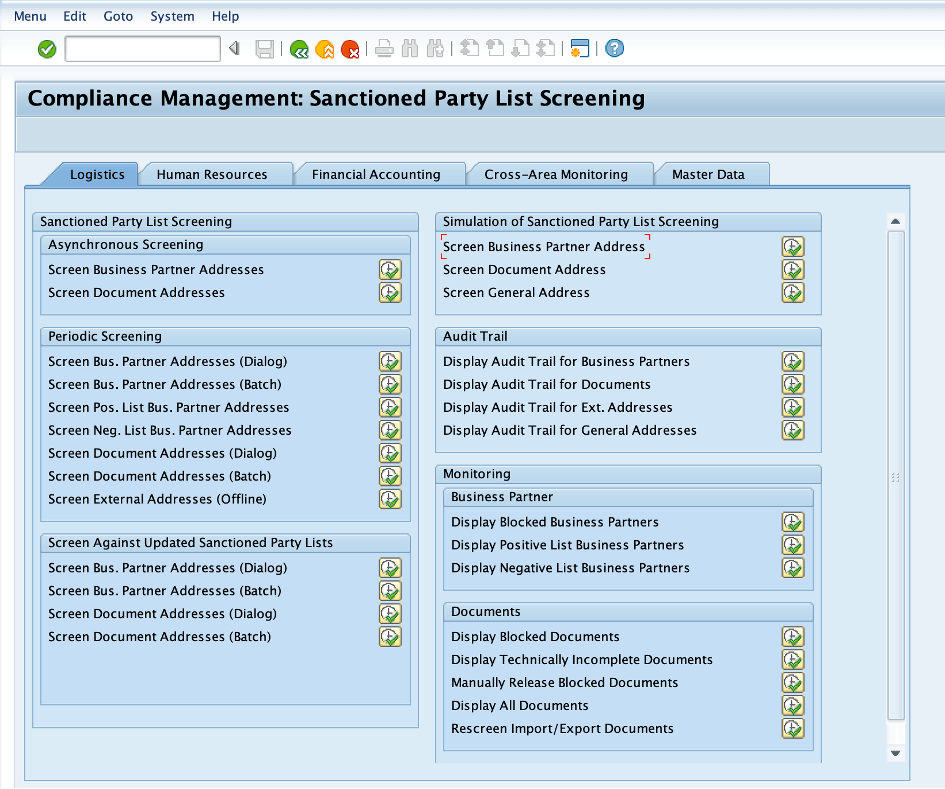Click the Create New Session icon
Screen dimensions: 945x789
580,49
